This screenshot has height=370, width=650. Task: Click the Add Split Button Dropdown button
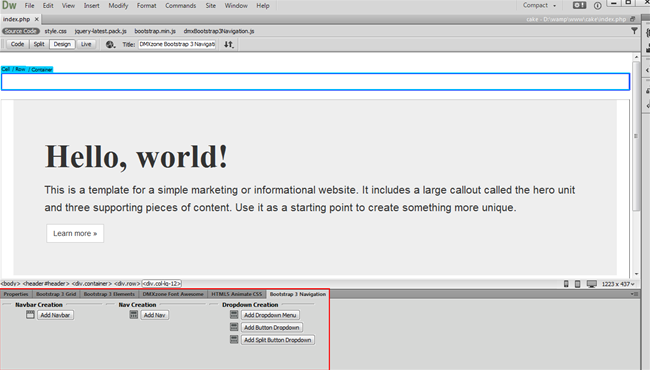[x=278, y=340]
